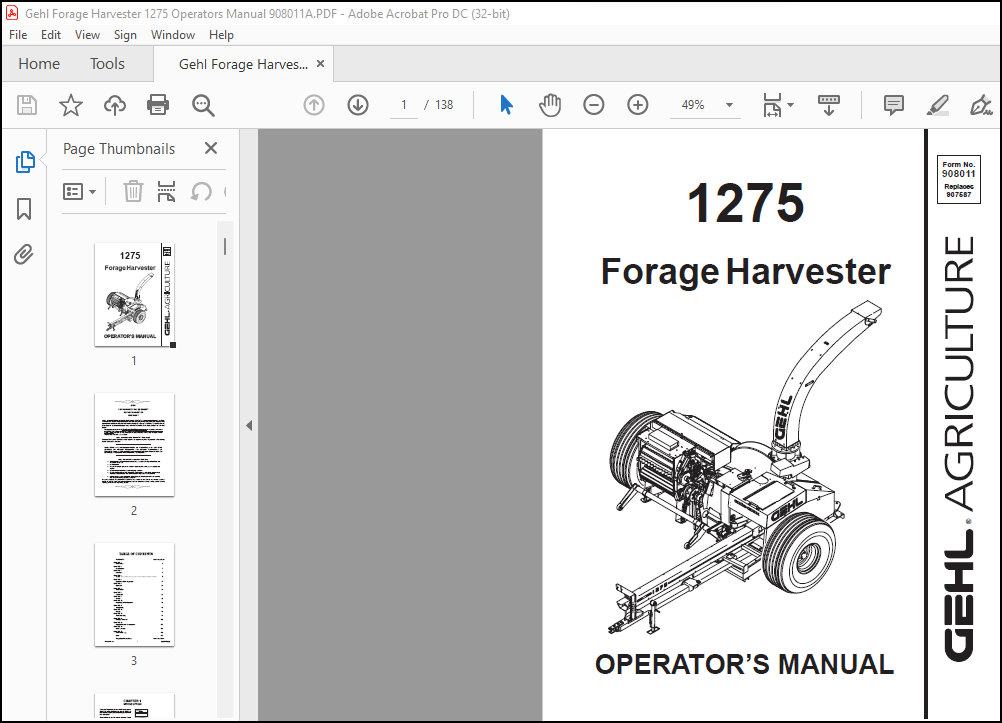Go to previous page arrow

[314, 105]
